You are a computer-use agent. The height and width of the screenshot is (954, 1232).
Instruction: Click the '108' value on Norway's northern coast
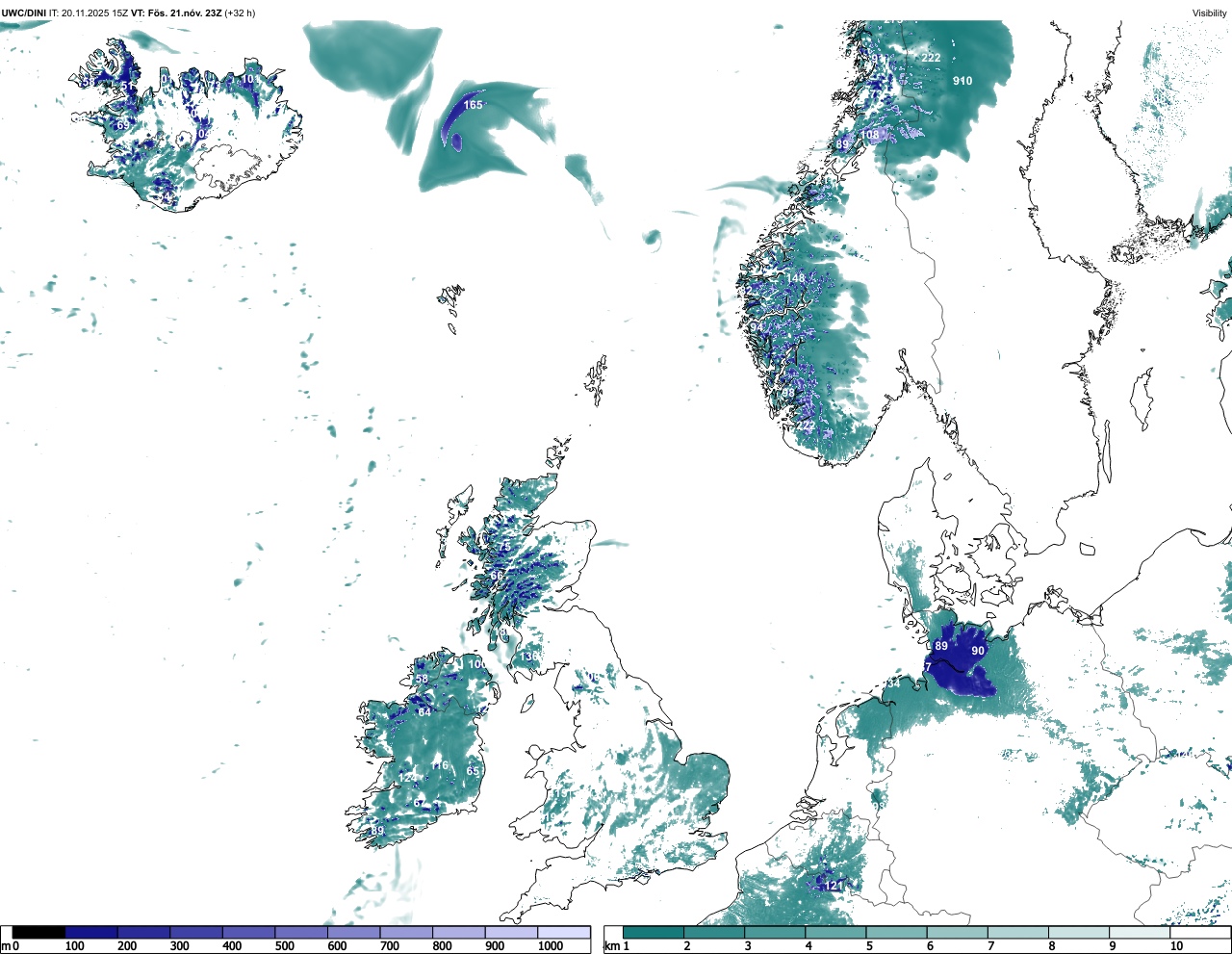(x=870, y=135)
